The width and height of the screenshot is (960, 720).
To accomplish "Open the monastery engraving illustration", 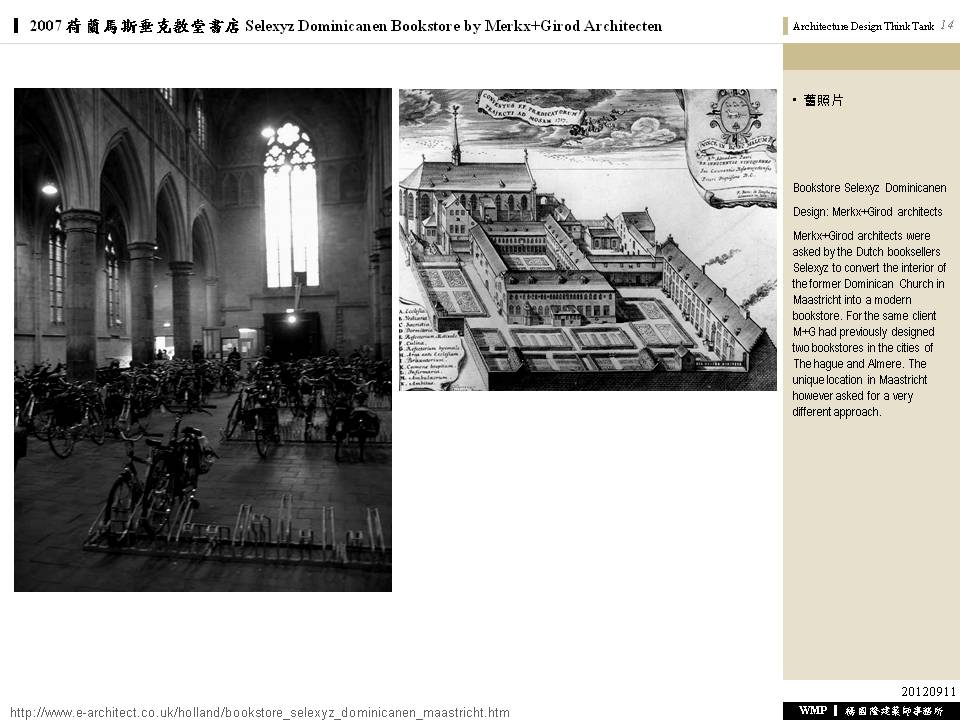I will [587, 240].
